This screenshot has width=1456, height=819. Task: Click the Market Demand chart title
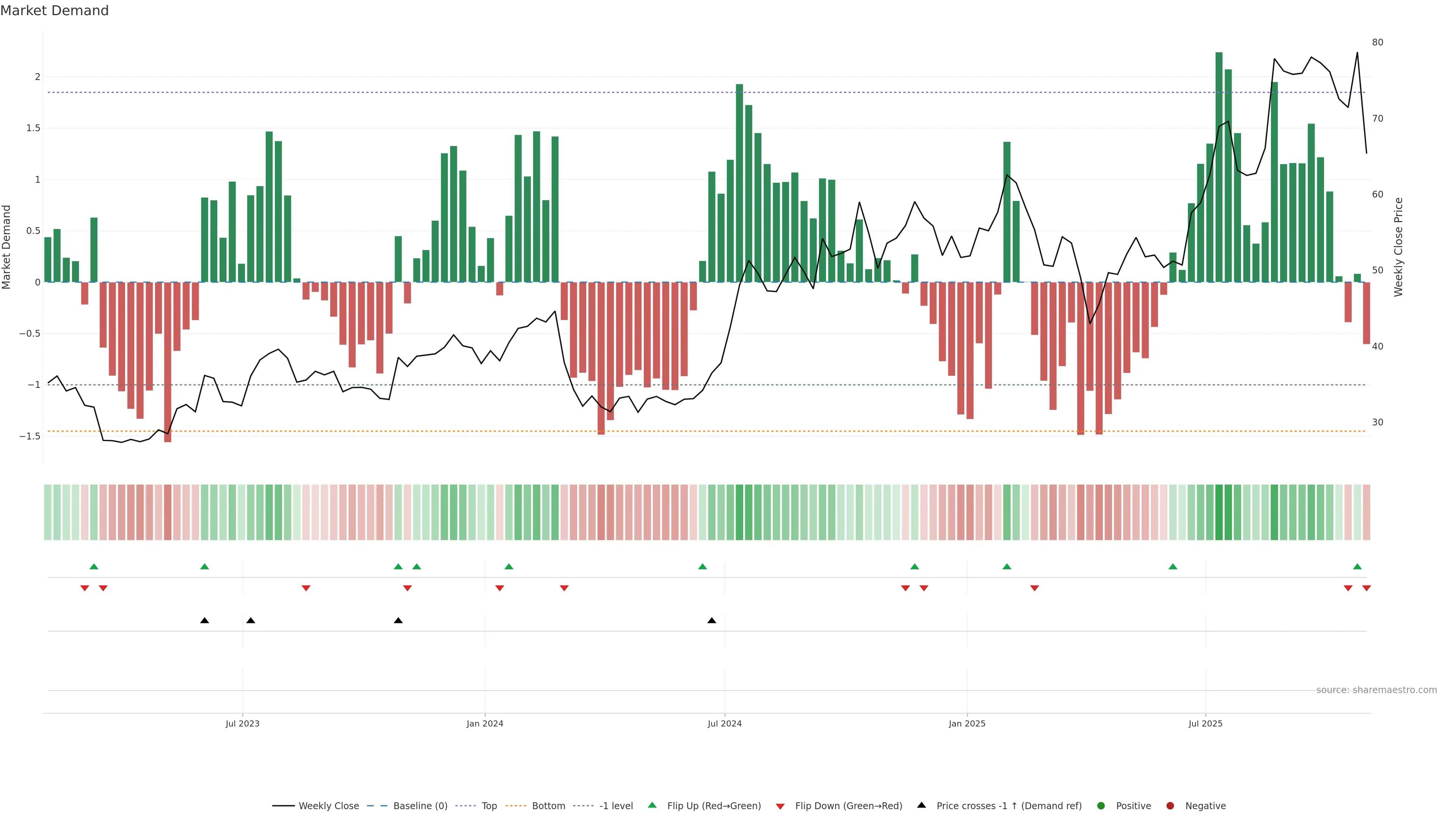coord(54,11)
